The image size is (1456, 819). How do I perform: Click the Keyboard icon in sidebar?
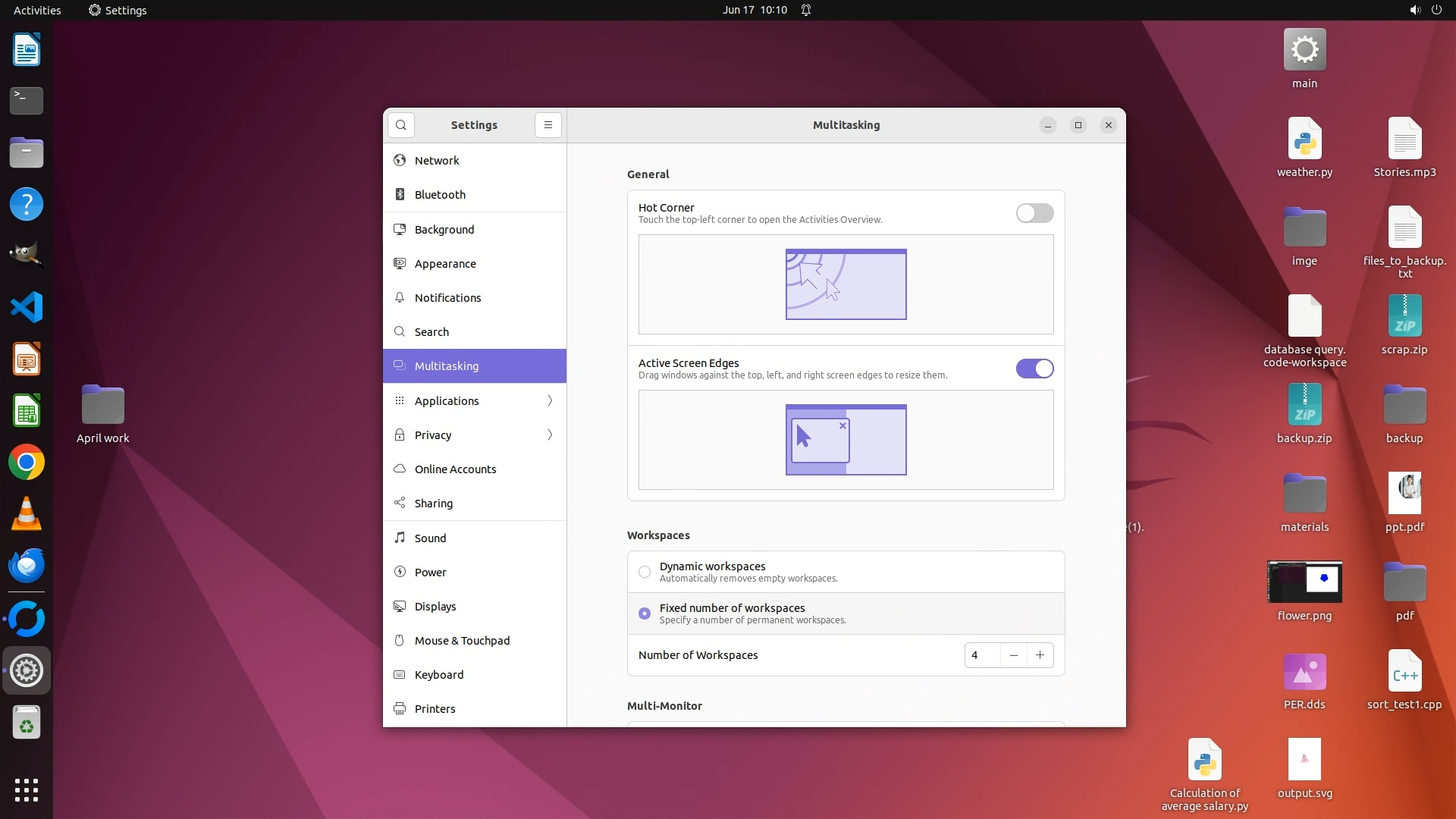click(x=400, y=675)
